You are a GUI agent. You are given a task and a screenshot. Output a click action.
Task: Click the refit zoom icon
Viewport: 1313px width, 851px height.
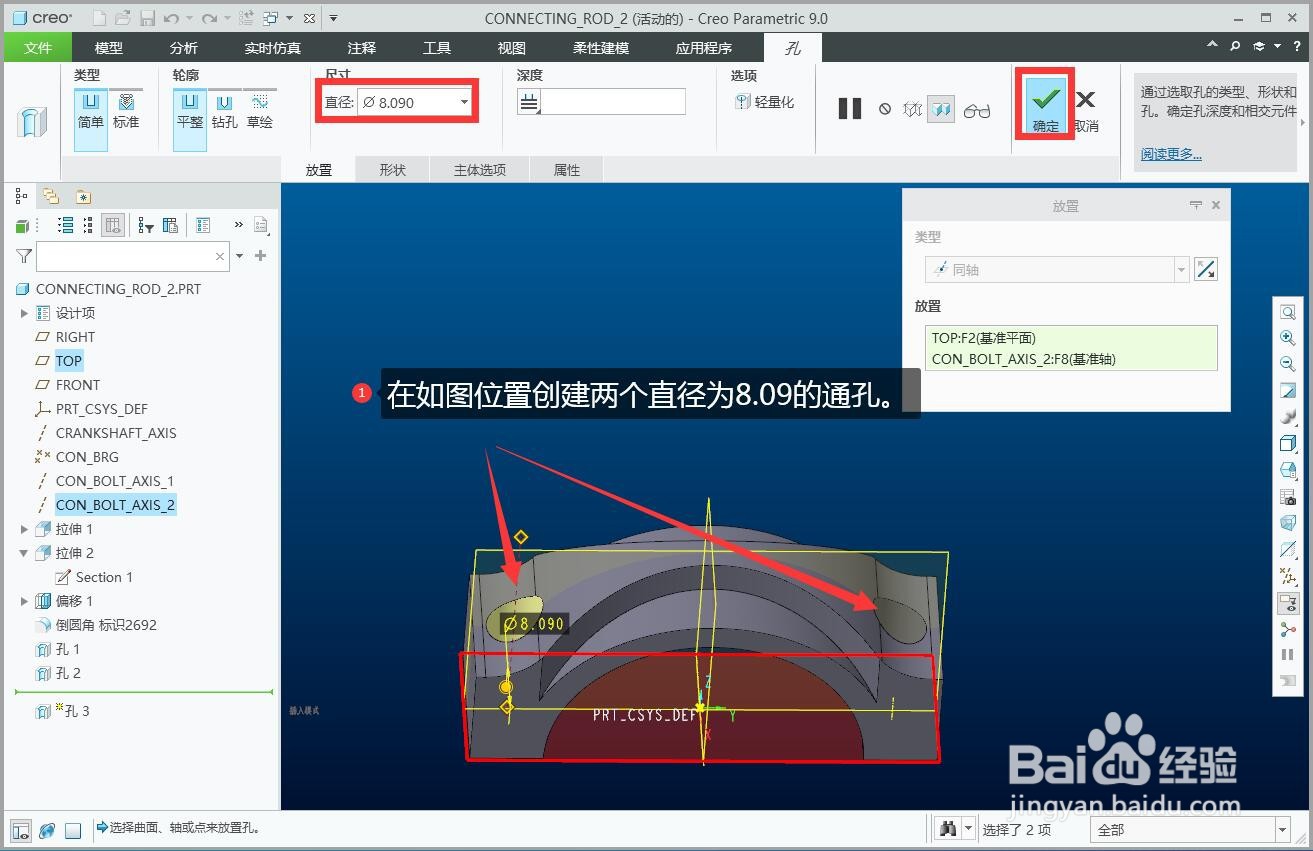pyautogui.click(x=1288, y=312)
